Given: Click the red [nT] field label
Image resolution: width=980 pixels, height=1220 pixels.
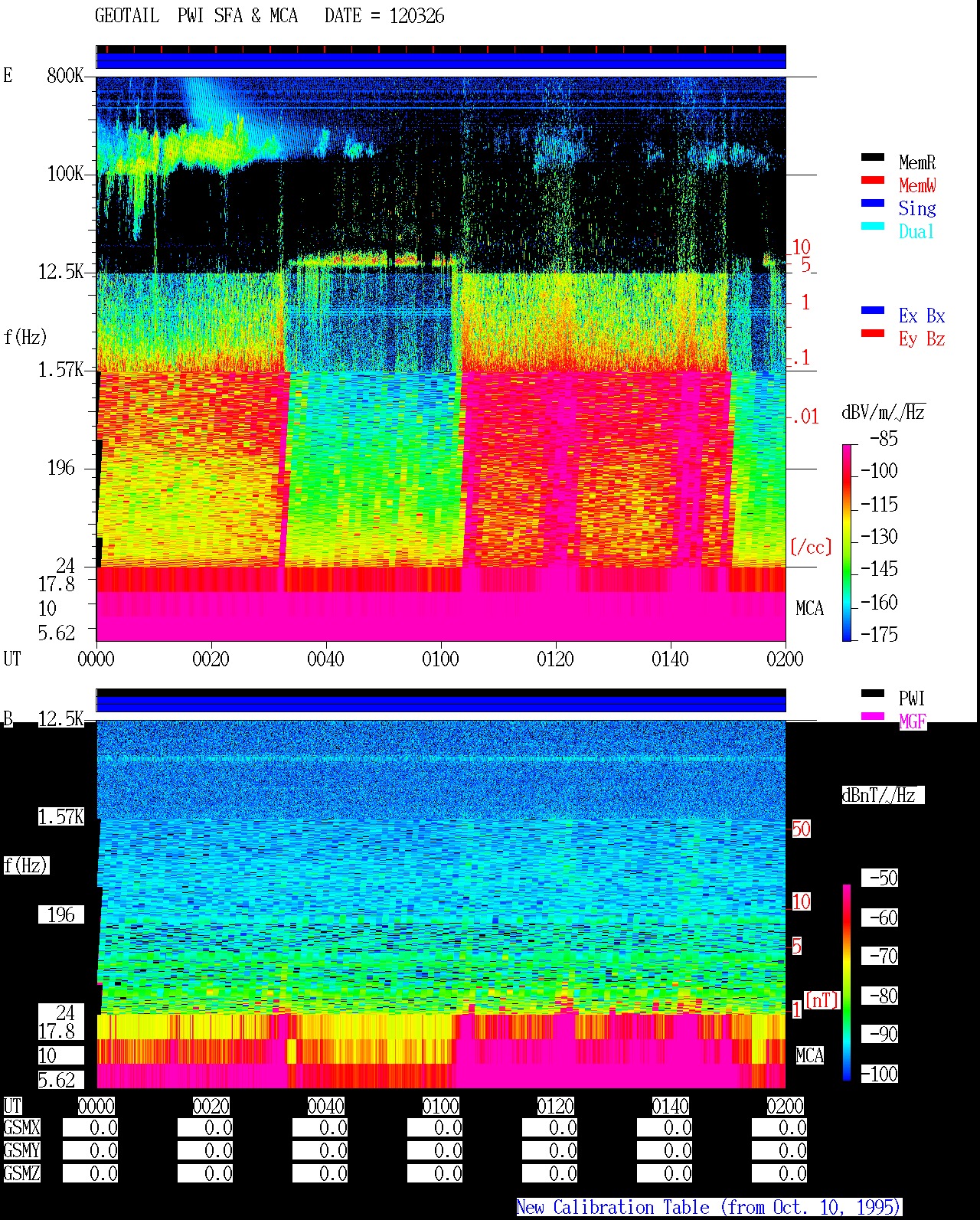Looking at the screenshot, I should point(822,1000).
